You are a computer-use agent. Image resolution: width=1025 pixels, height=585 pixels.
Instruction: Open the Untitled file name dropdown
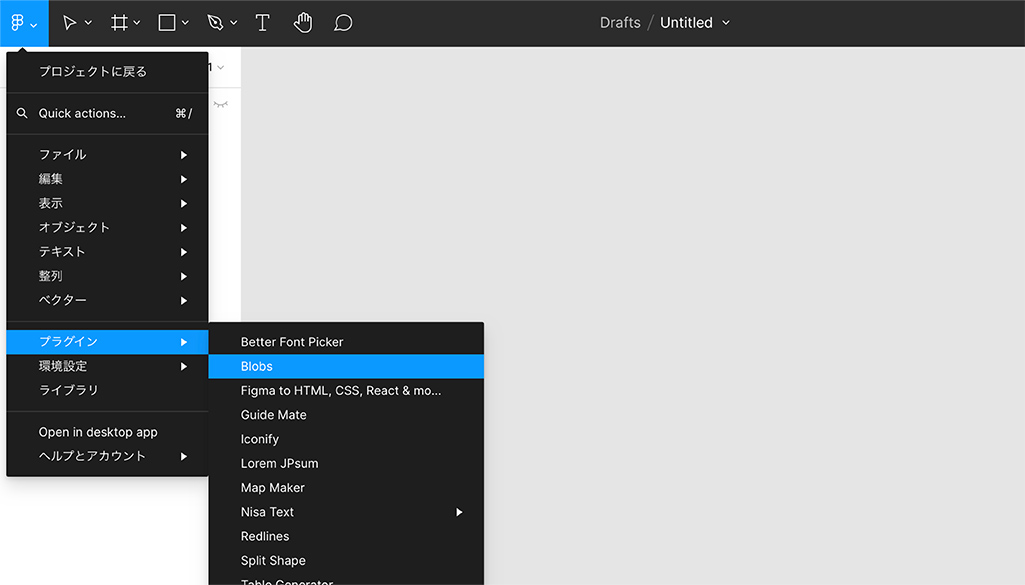(695, 23)
